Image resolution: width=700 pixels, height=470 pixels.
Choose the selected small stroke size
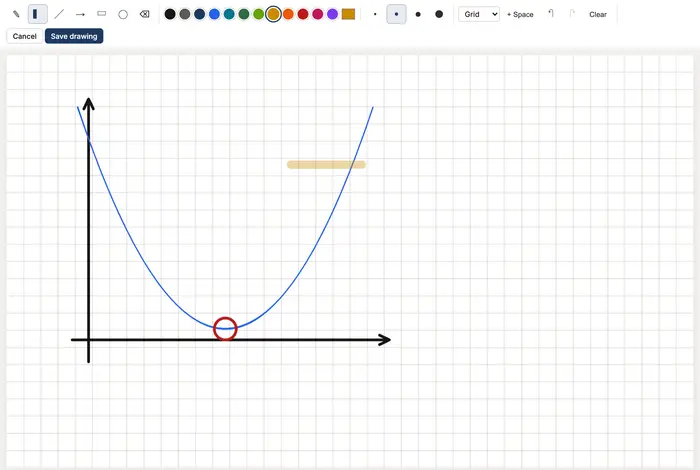tap(396, 14)
